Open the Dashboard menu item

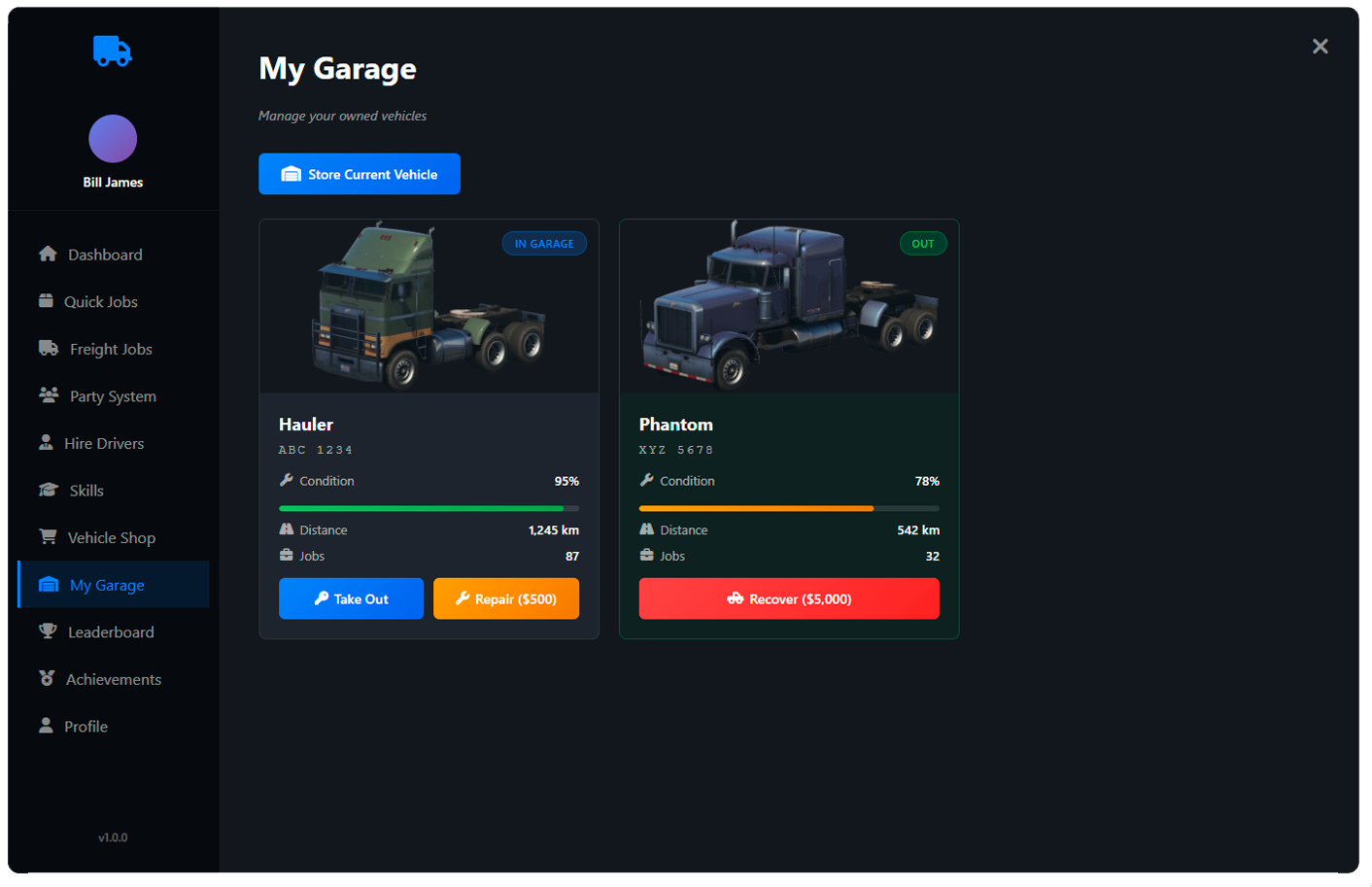click(x=114, y=255)
